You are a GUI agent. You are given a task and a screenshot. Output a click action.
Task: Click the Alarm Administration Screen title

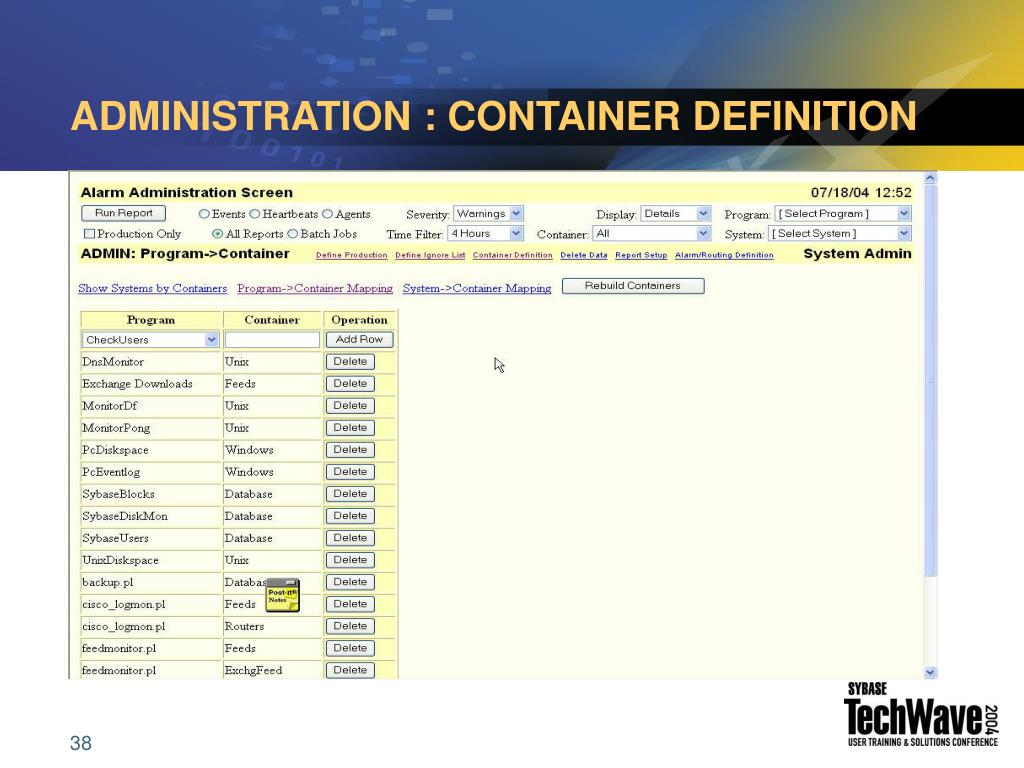187,193
